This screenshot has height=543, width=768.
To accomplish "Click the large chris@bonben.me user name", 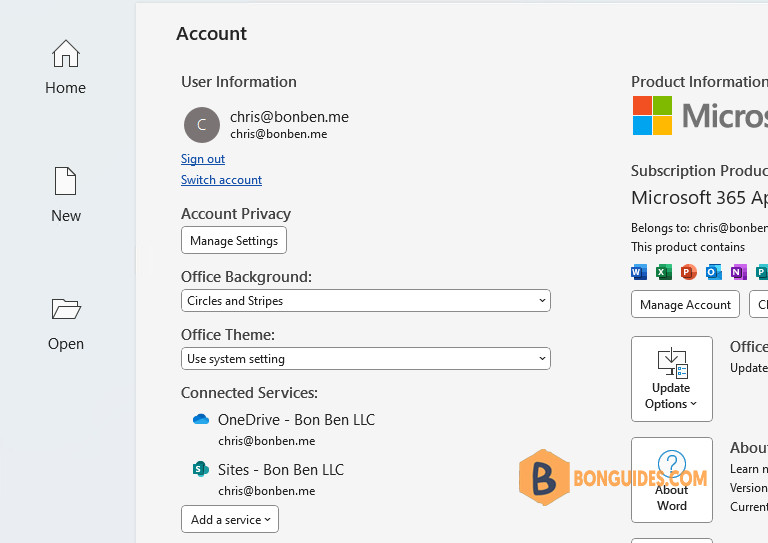I will (289, 117).
